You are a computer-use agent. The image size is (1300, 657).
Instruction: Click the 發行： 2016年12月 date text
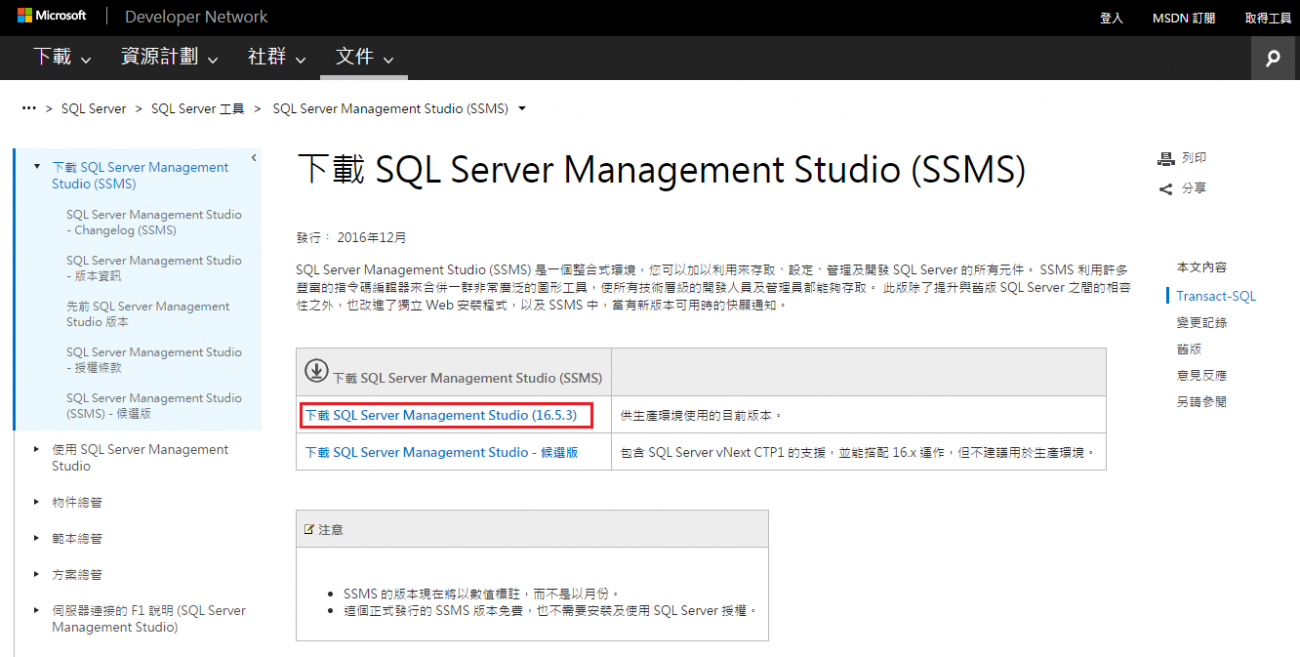click(x=352, y=238)
